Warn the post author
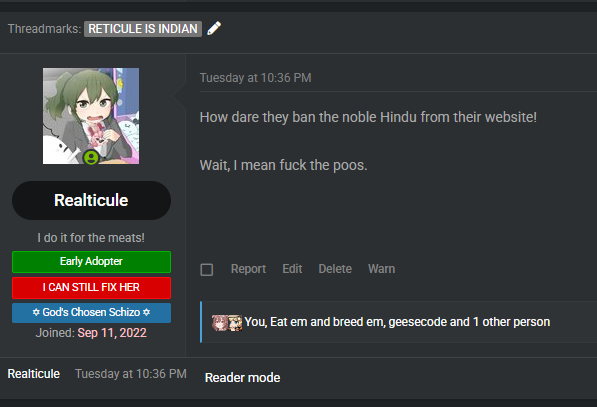This screenshot has height=407, width=597. pyautogui.click(x=382, y=269)
